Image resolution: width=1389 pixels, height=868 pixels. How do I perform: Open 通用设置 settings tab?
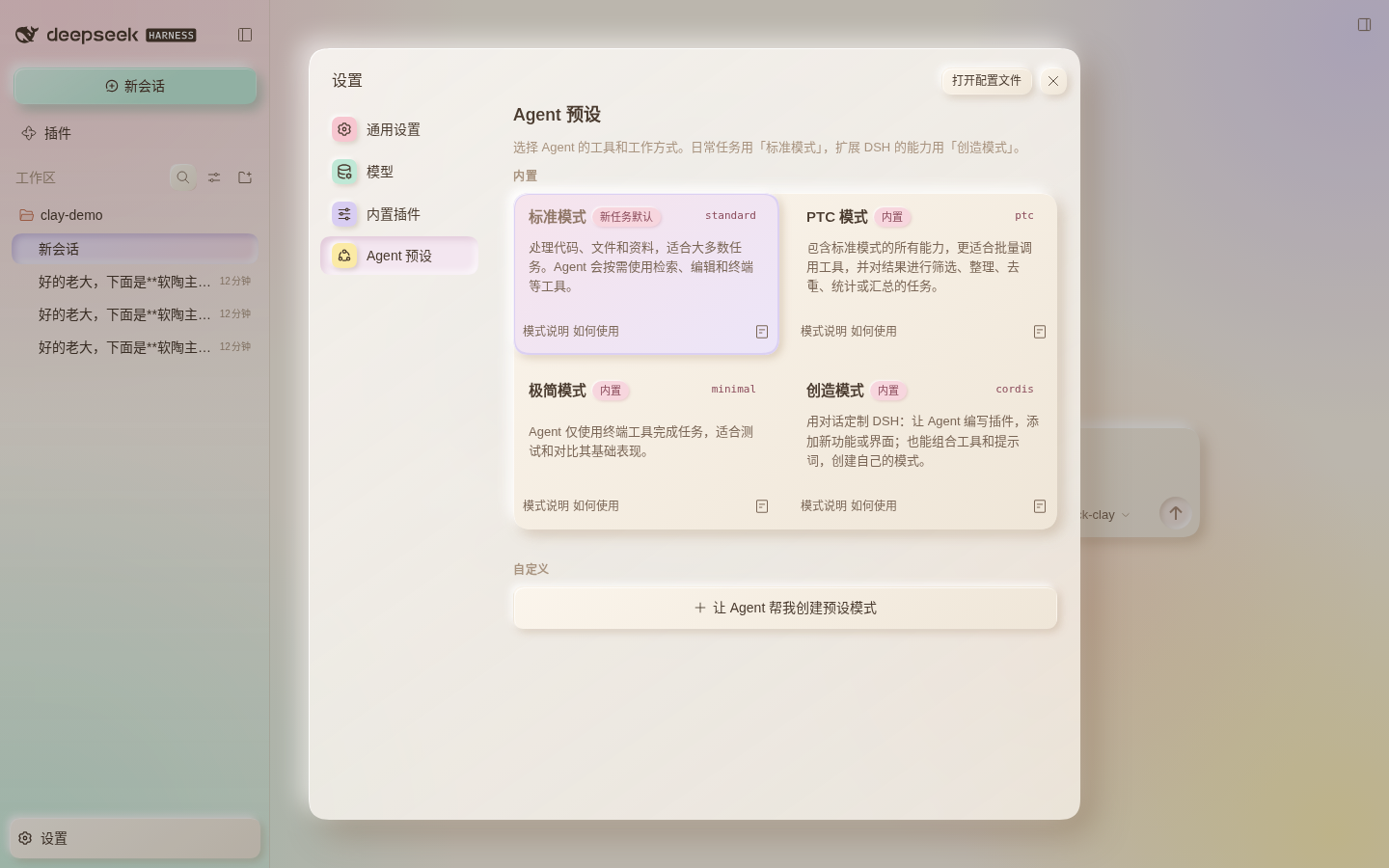[399, 129]
